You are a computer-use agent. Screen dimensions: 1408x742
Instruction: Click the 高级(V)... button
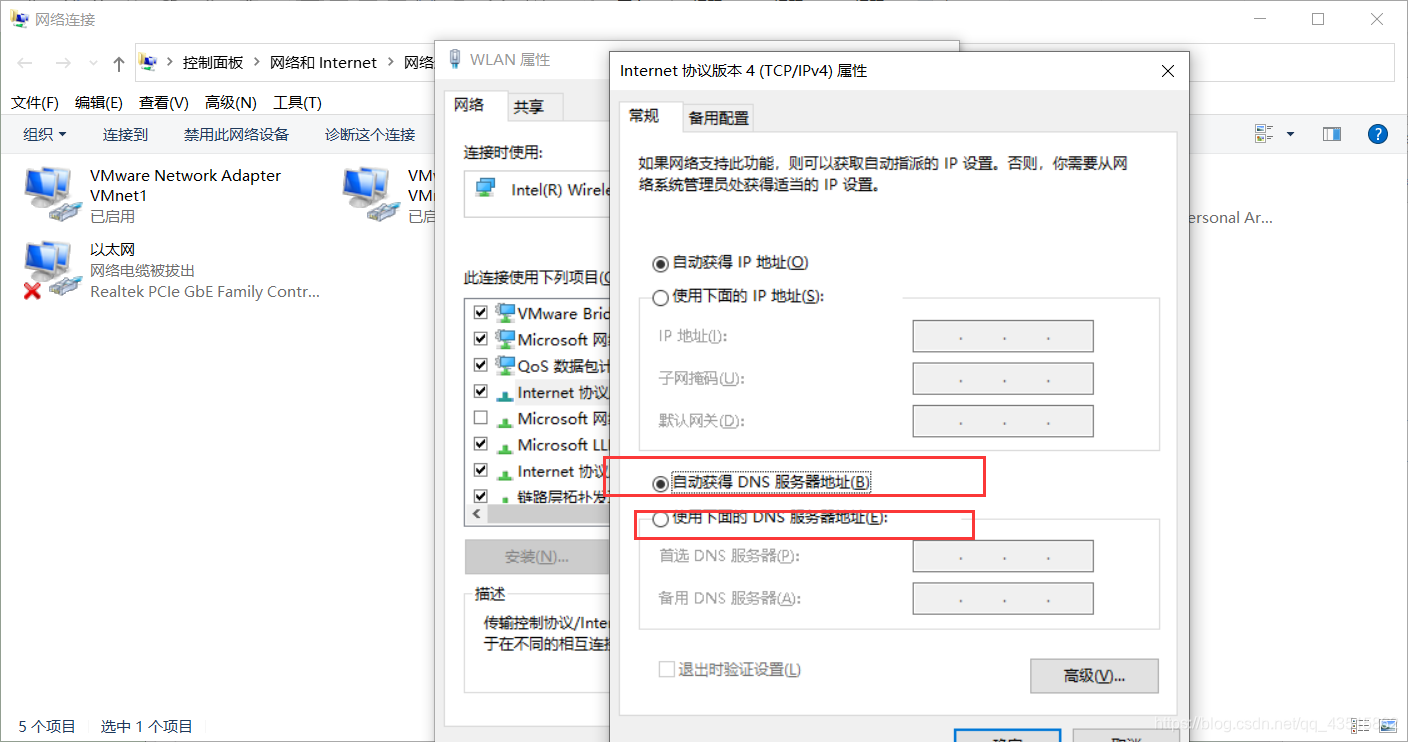[1094, 676]
